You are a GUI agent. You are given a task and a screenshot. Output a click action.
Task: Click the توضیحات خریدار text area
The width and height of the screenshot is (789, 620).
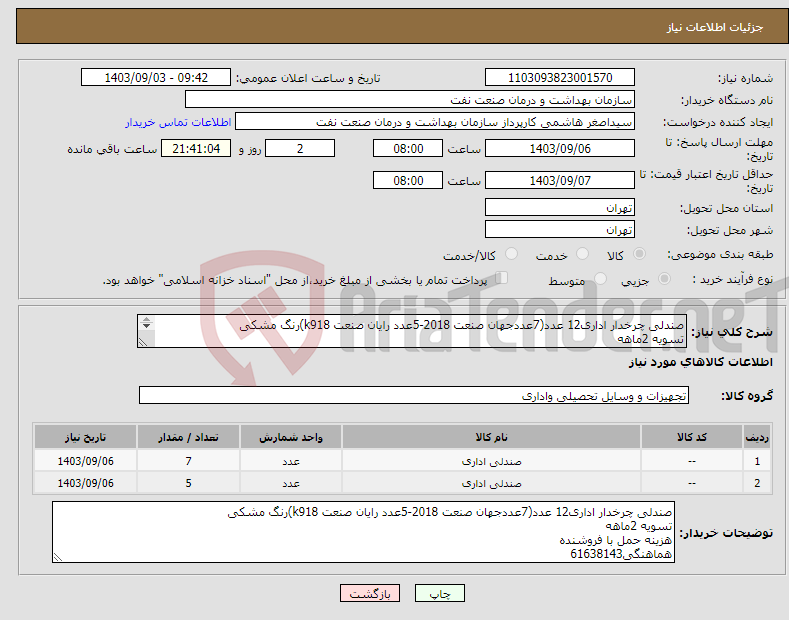pyautogui.click(x=363, y=532)
